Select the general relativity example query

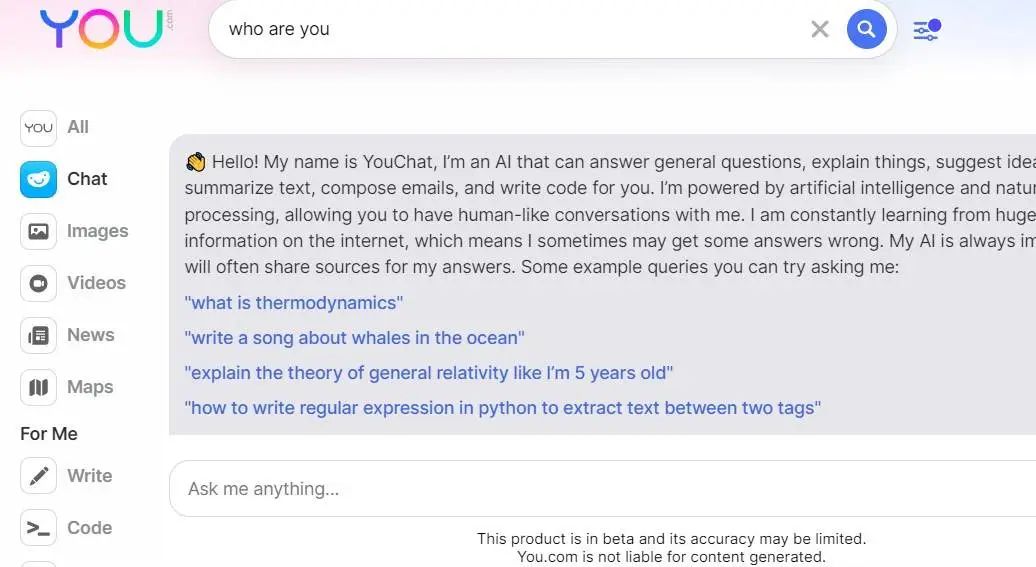click(x=429, y=373)
